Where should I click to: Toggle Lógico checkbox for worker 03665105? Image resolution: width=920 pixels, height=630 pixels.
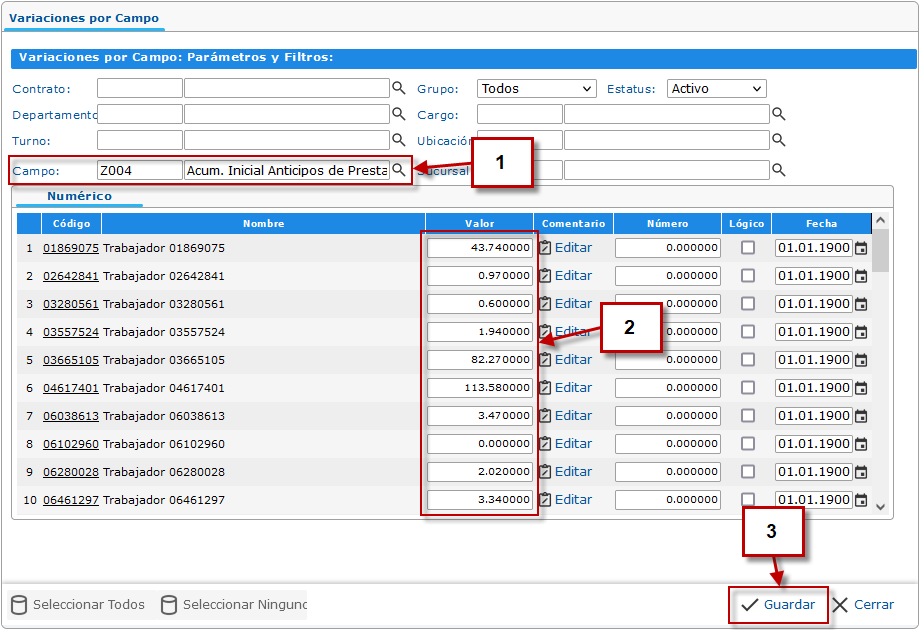pos(748,360)
